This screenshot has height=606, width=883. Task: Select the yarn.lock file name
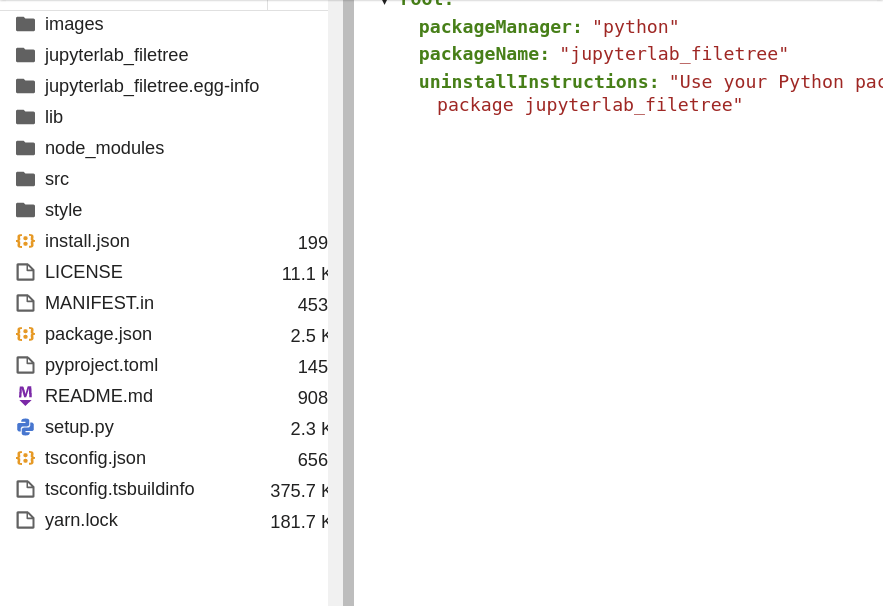click(x=81, y=520)
